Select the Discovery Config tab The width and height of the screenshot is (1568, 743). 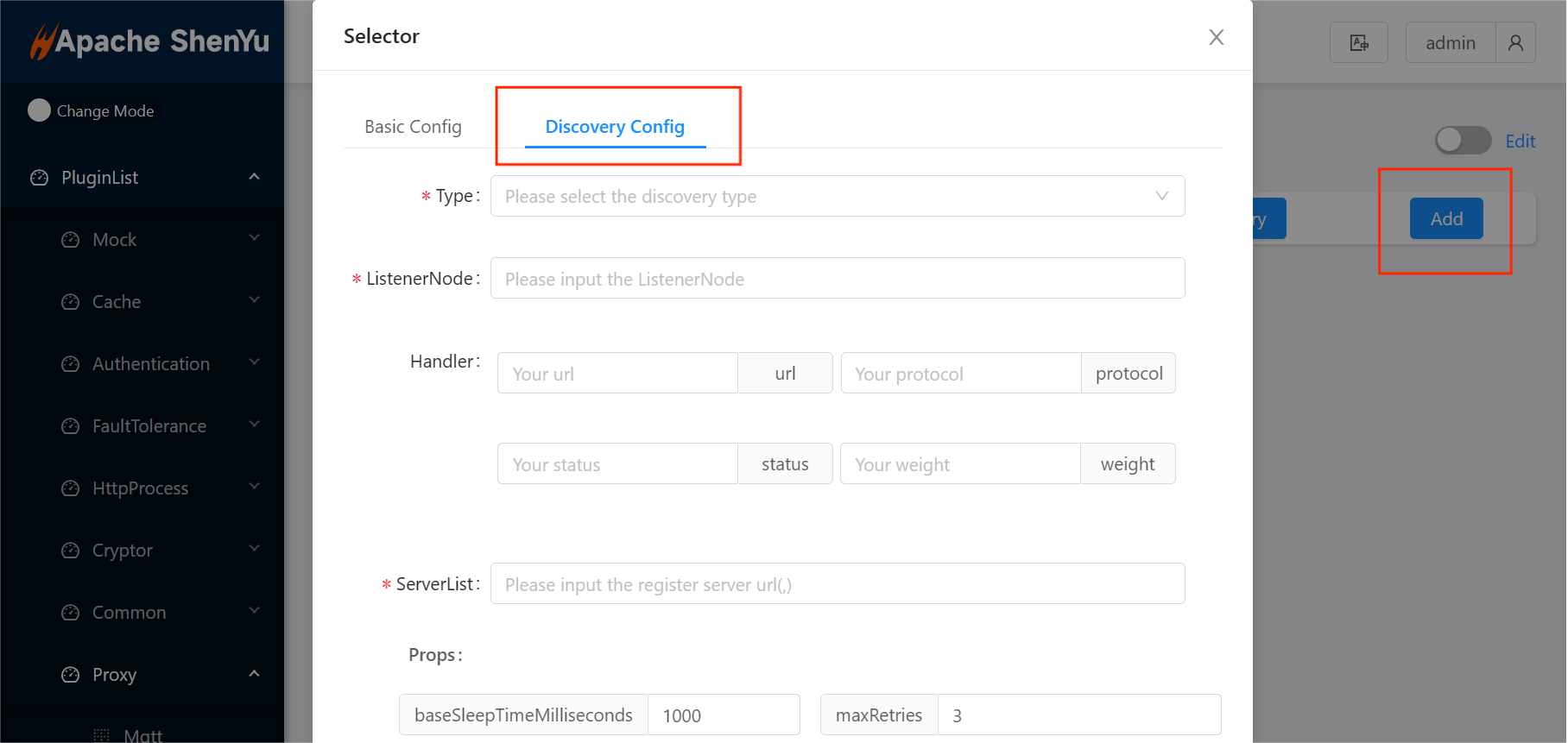[x=615, y=127]
